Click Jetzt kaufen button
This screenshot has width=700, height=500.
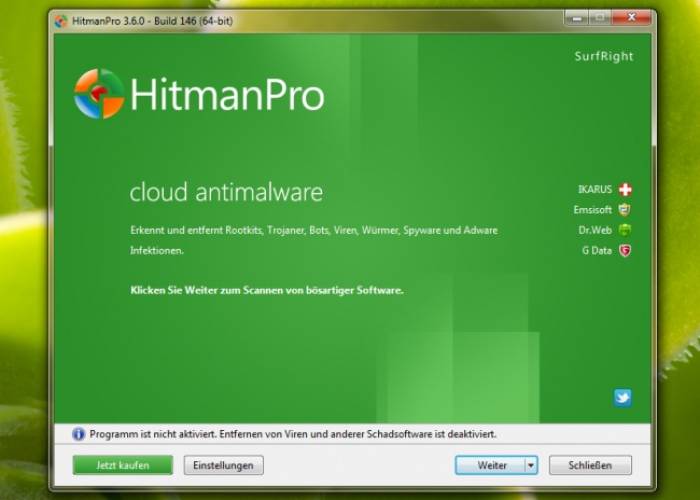pyautogui.click(x=123, y=465)
